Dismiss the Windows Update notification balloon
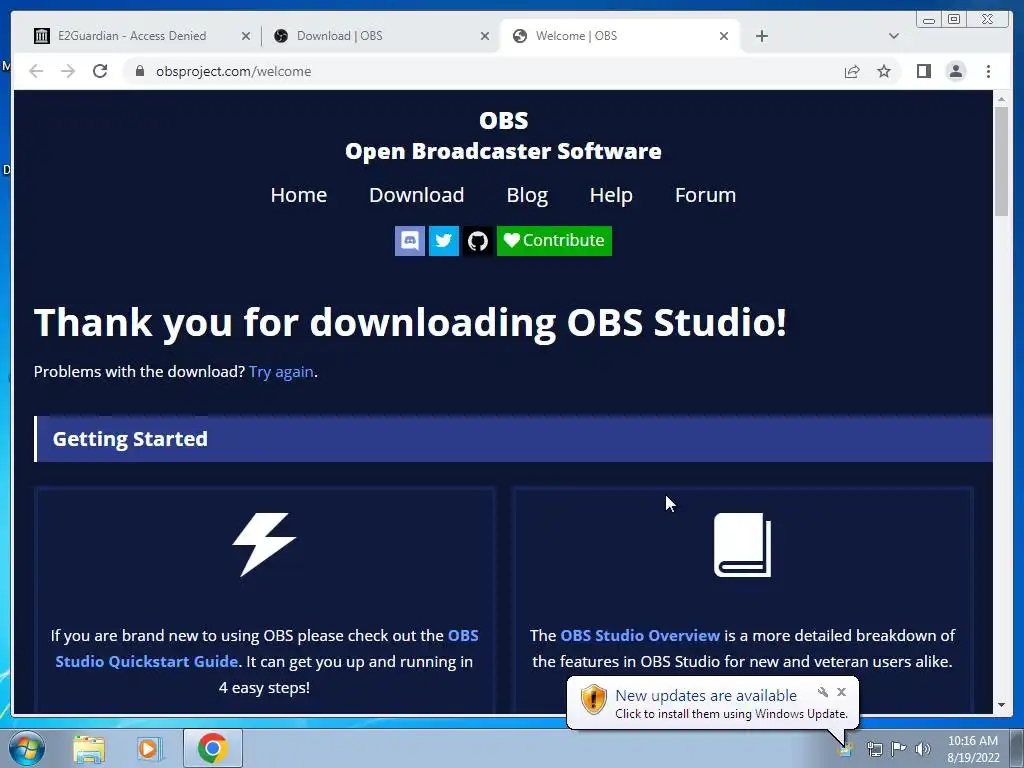Screen dimensions: 1024x768 point(841,692)
